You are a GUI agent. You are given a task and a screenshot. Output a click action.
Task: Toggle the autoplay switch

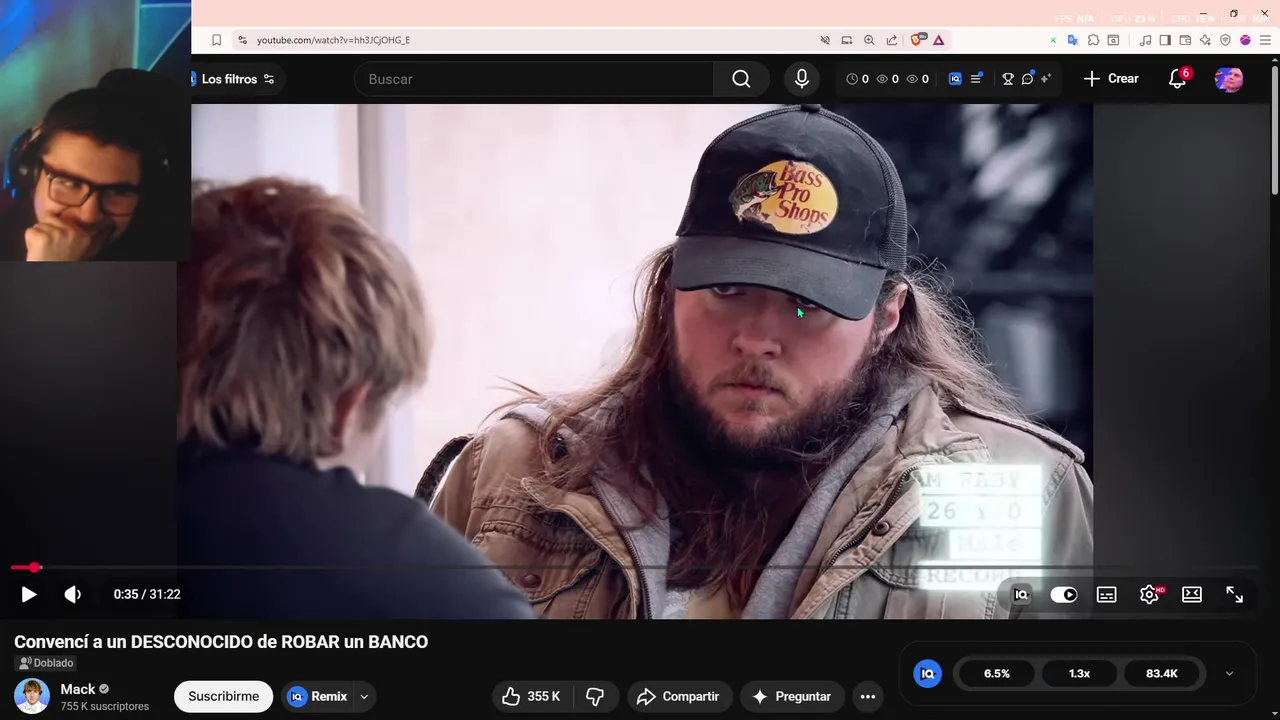point(1063,594)
